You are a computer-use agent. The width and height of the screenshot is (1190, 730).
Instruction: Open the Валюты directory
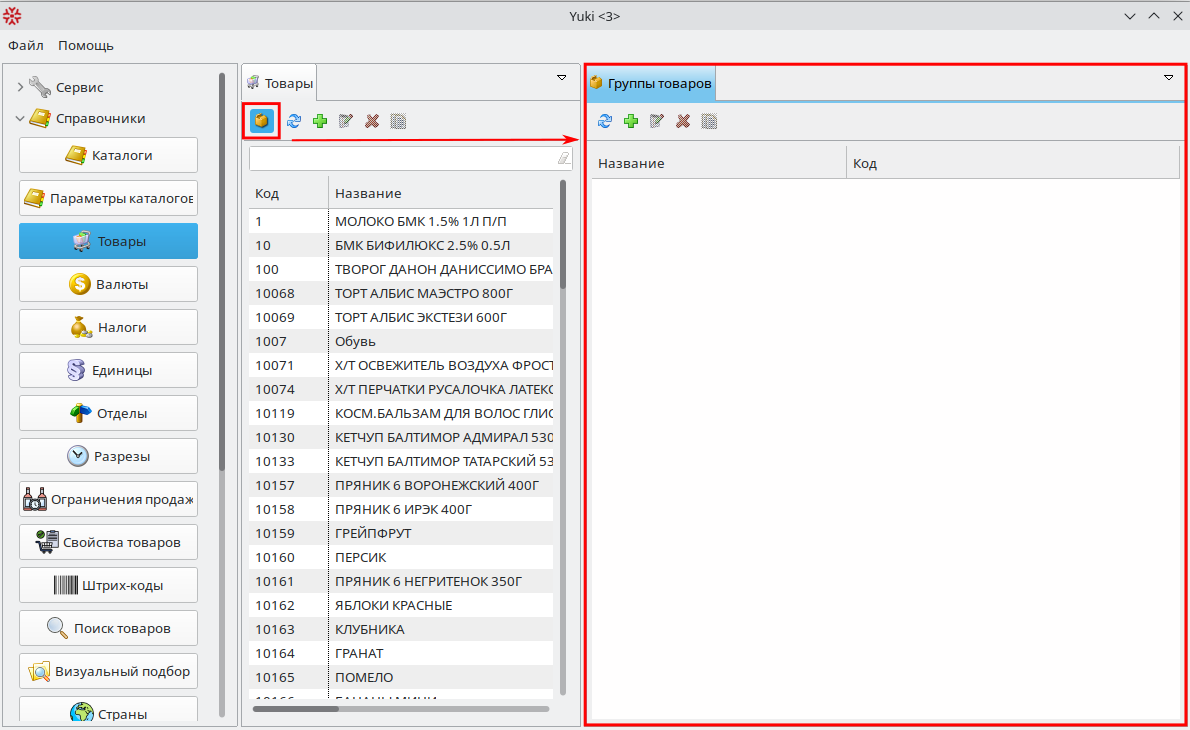[108, 284]
